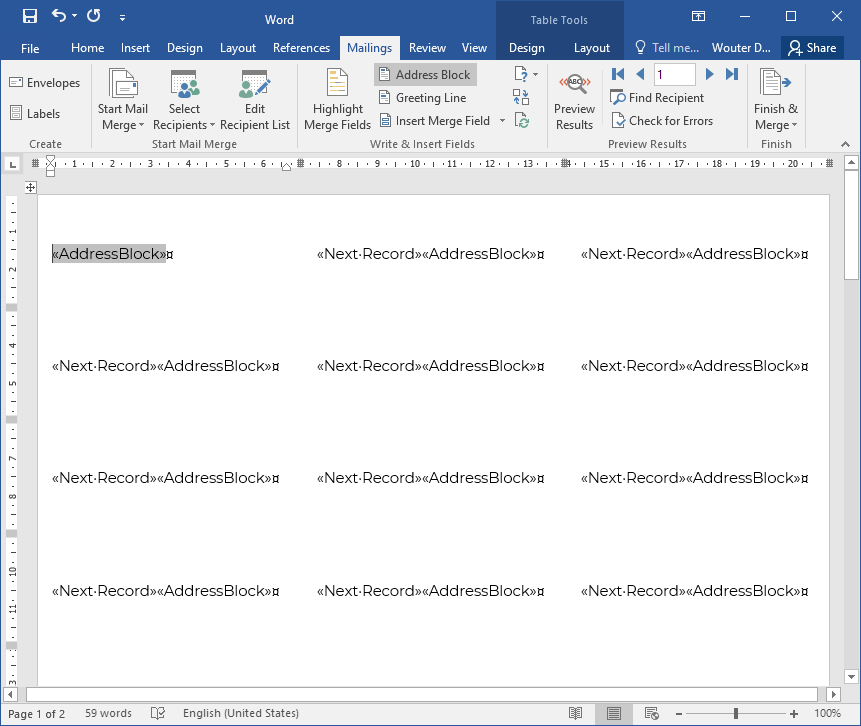Click the zoom slider handle

736,713
